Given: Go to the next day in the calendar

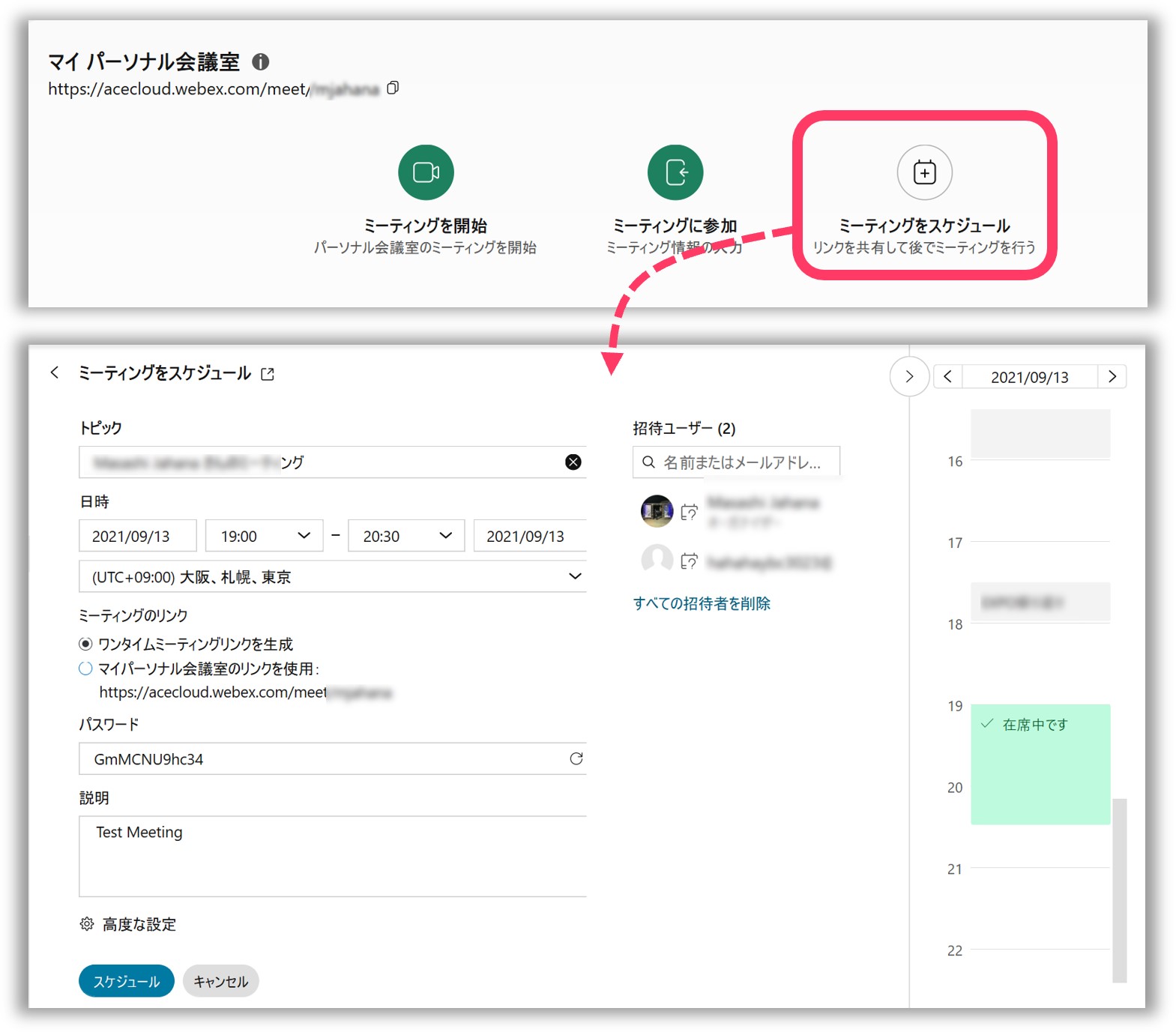Looking at the screenshot, I should point(1112,376).
